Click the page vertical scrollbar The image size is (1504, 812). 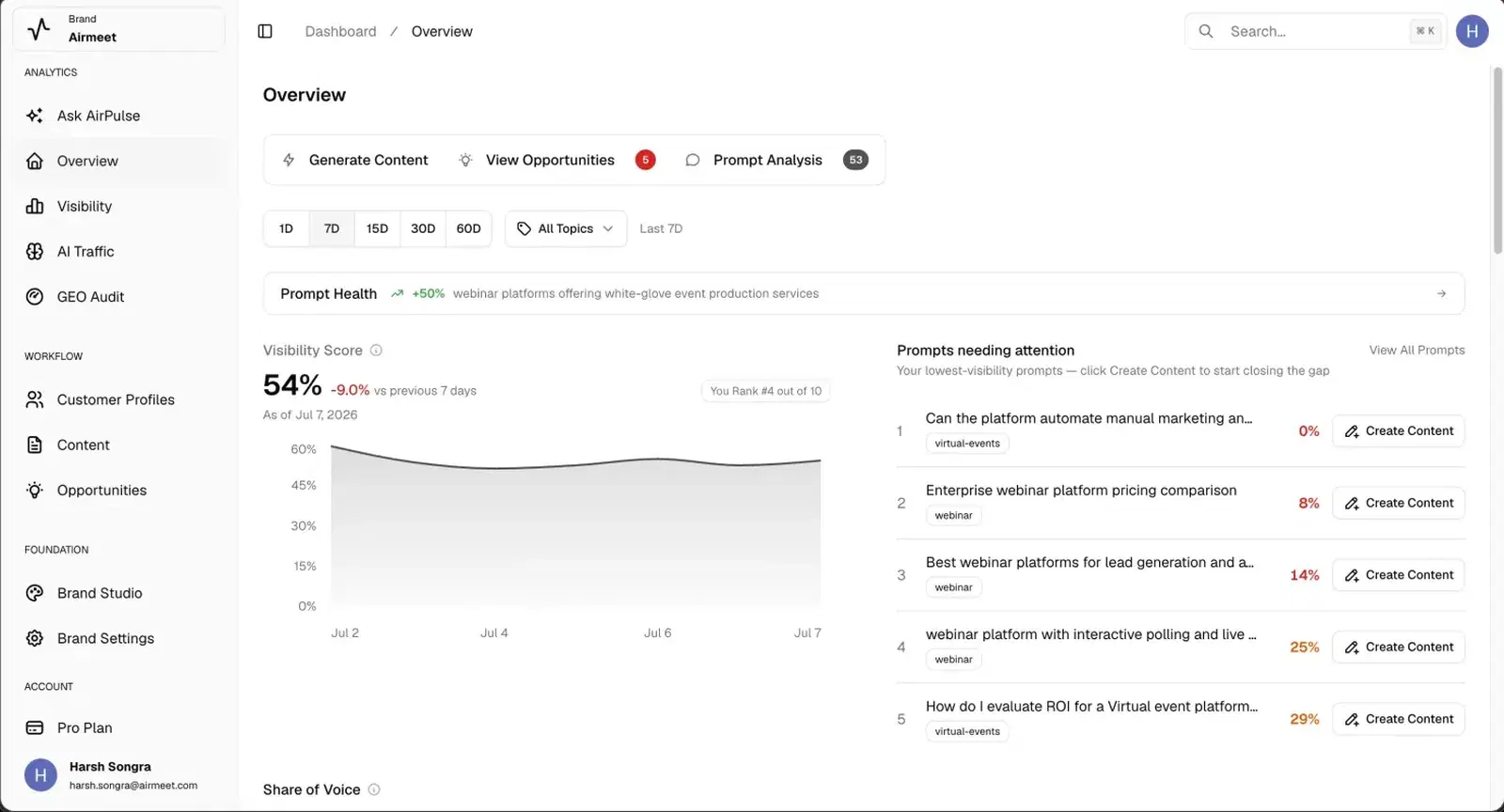(1497, 160)
